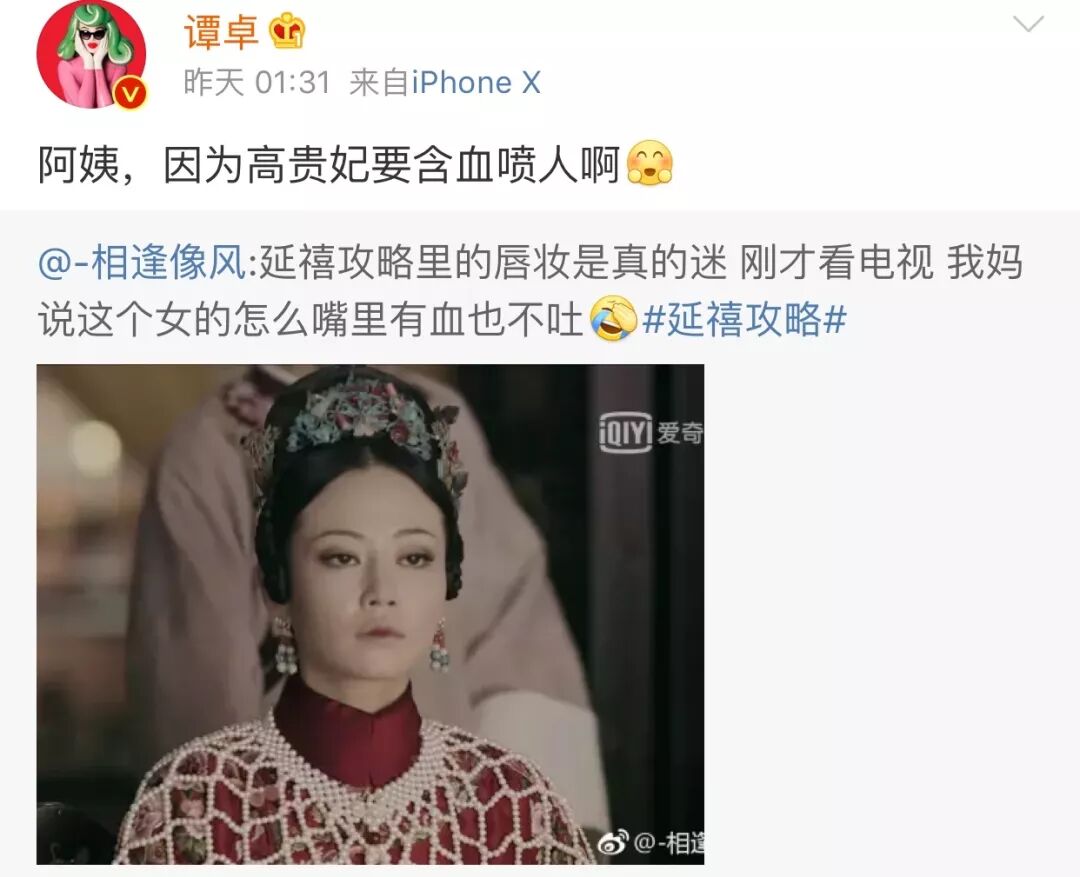Tap the Weibo watermark logo on image

[612, 841]
